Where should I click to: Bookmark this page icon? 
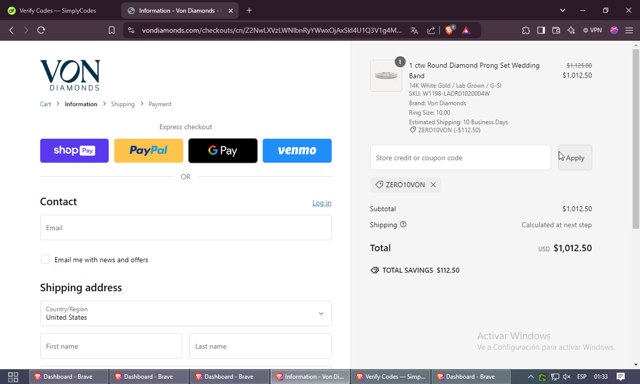point(111,30)
